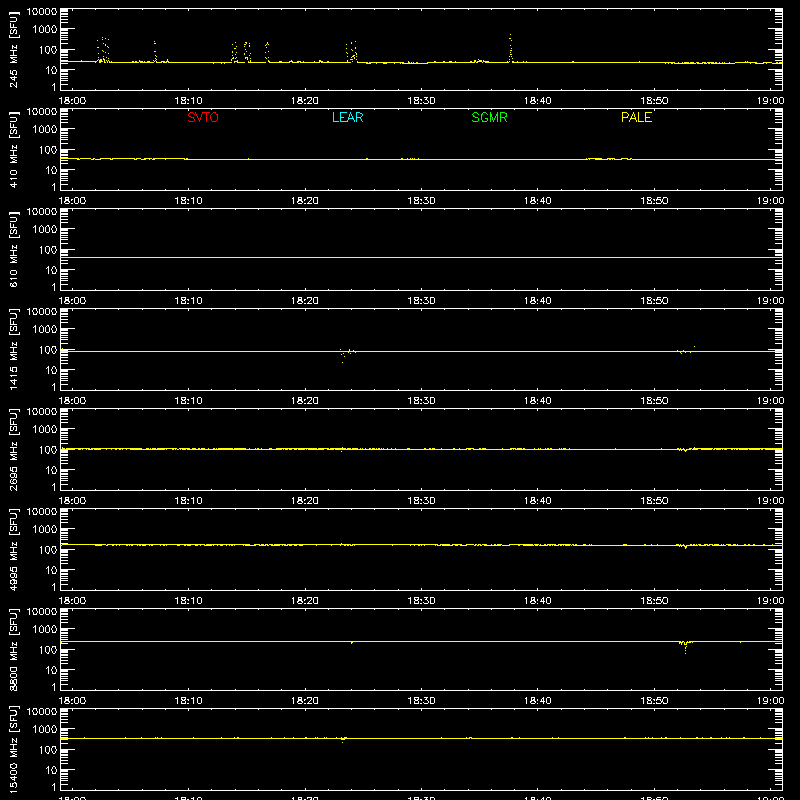This screenshot has width=800, height=800.
Task: Click the 1000 y-axis value on the 15400 MHz plot
Action: coord(45,730)
